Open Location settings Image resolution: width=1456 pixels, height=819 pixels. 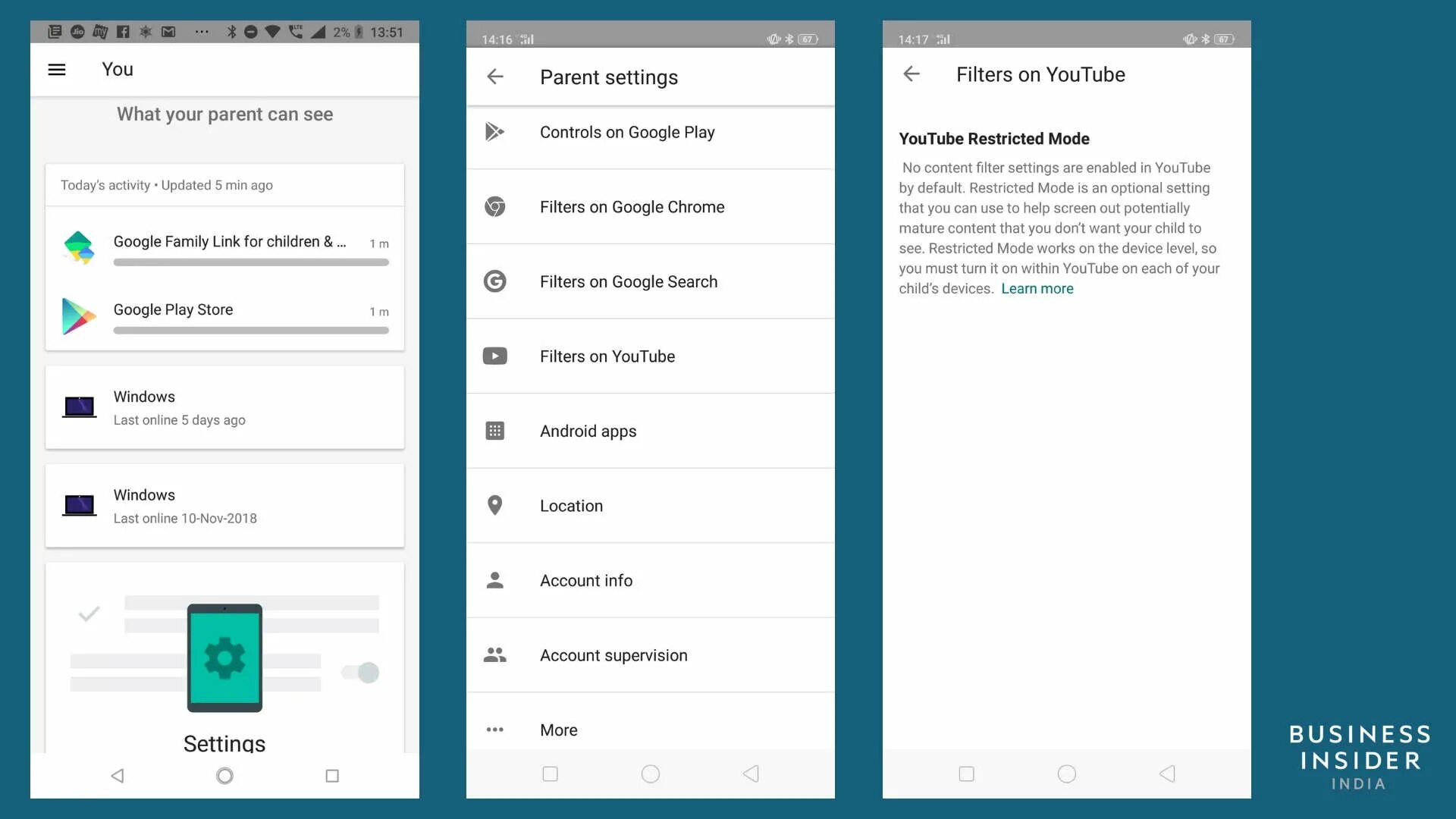(651, 506)
